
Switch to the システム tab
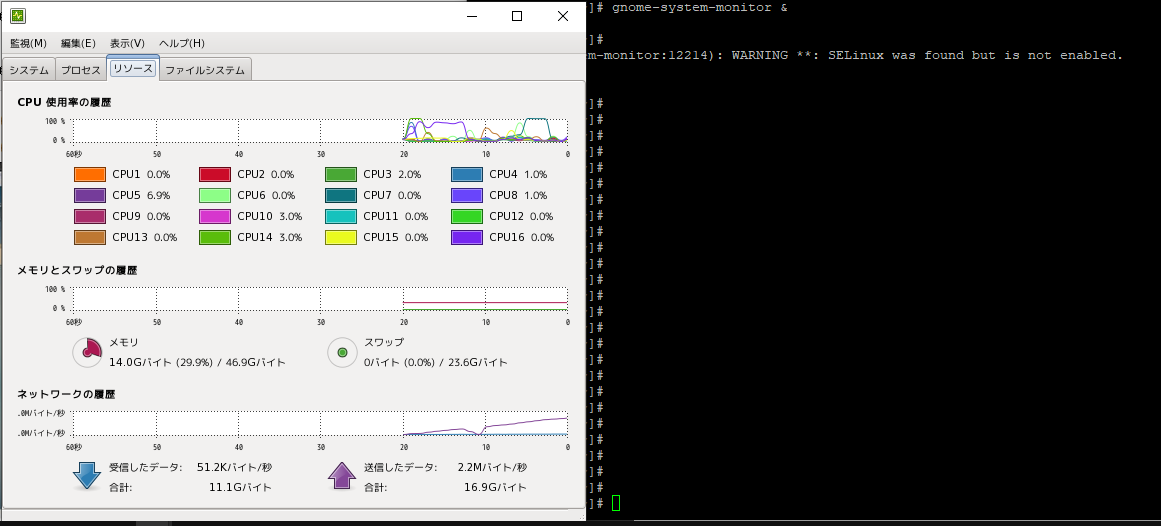[29, 70]
